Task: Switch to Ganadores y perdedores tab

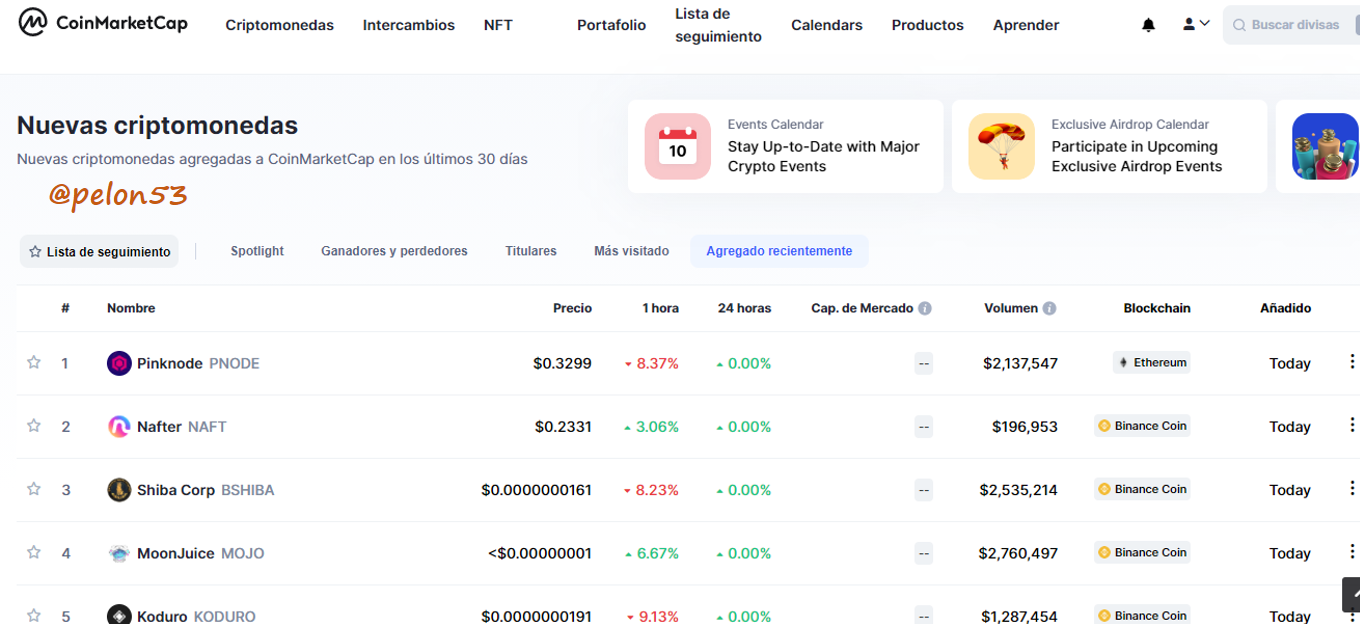Action: click(394, 251)
